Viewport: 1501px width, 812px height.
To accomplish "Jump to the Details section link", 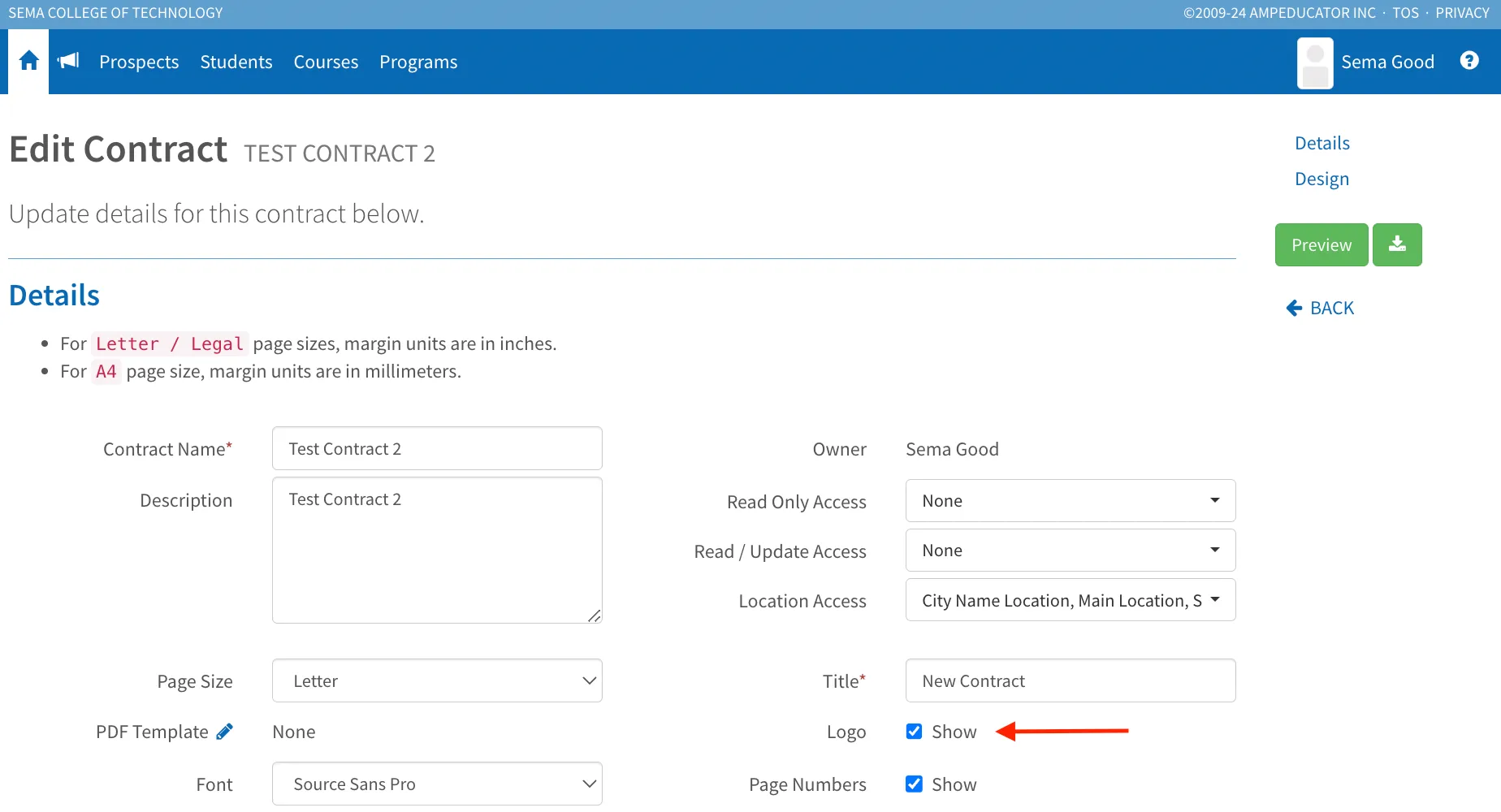I will [x=1322, y=143].
